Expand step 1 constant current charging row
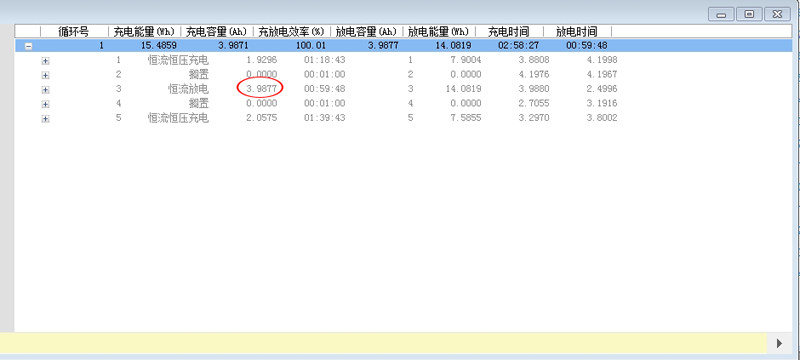 (45, 61)
